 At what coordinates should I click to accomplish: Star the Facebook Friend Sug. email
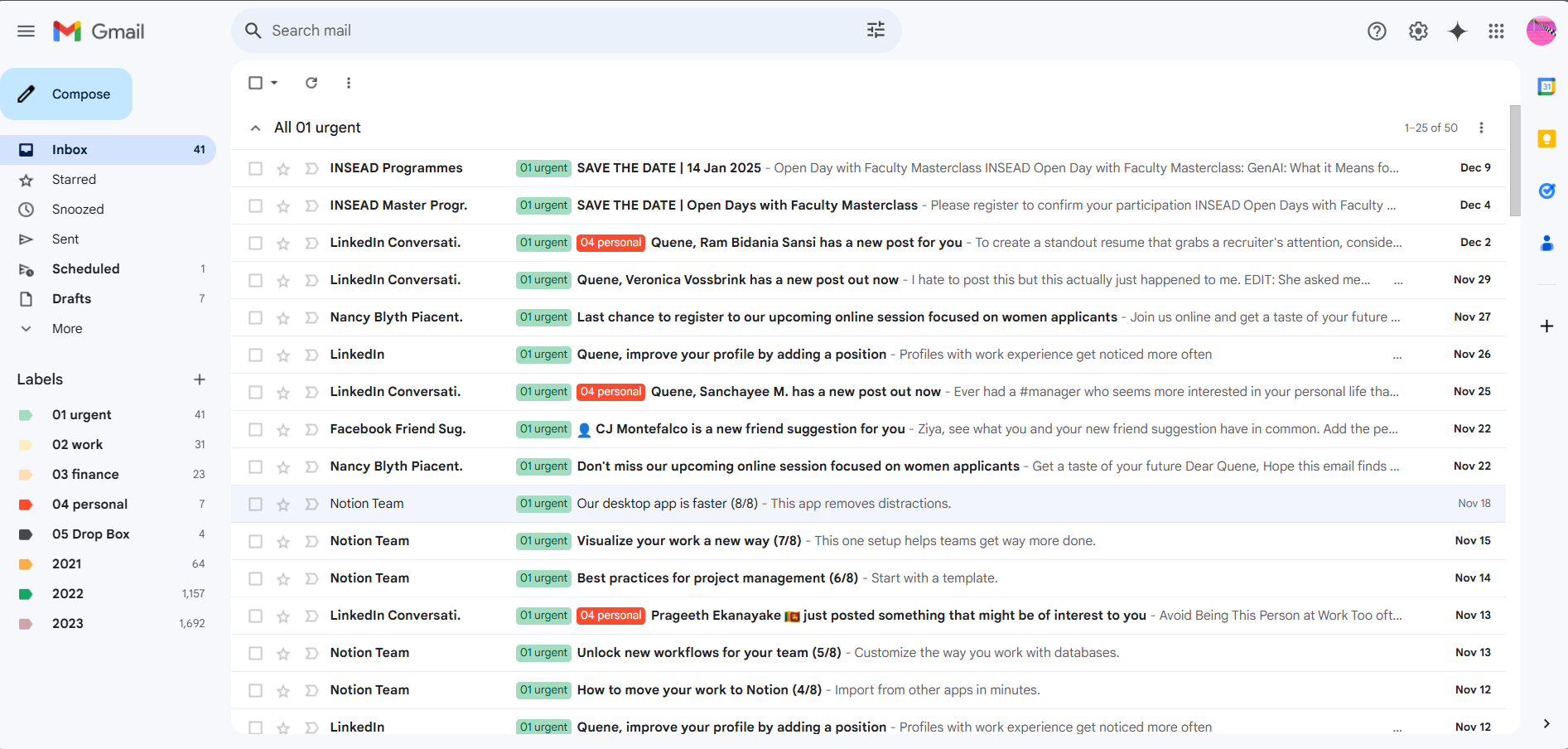coord(283,430)
